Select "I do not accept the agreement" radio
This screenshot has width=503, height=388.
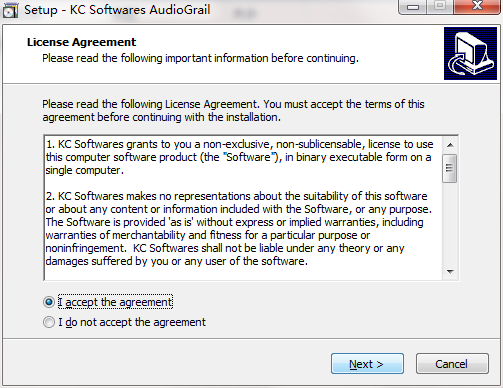(49, 322)
